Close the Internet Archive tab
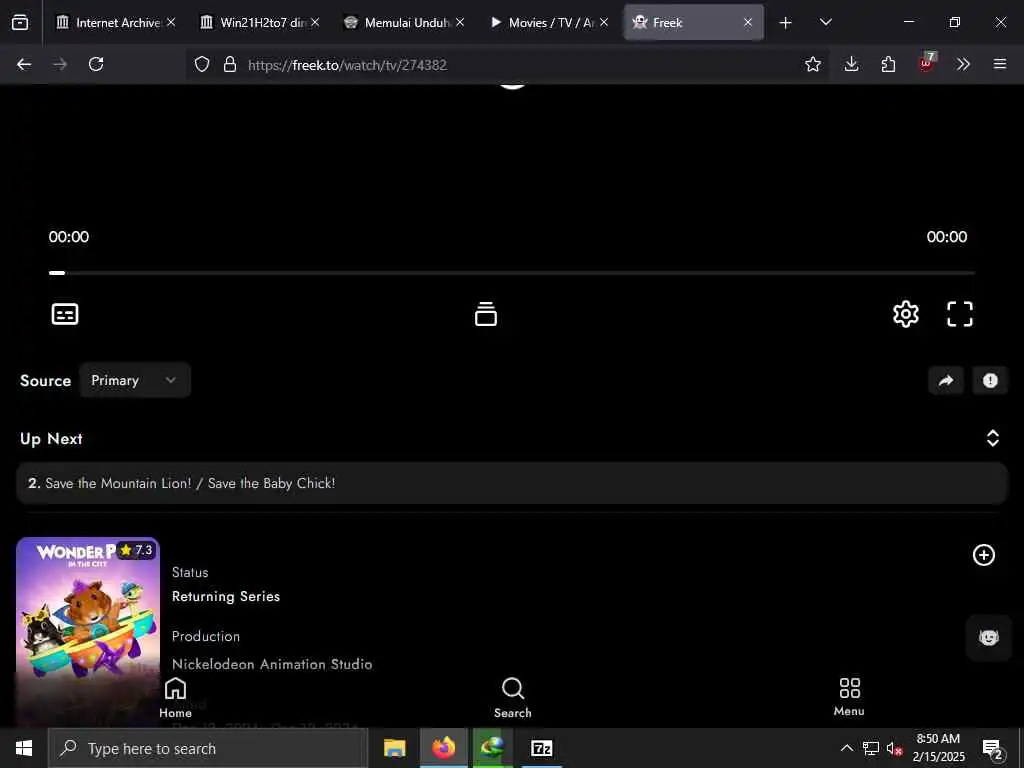This screenshot has width=1024, height=768. 171,22
